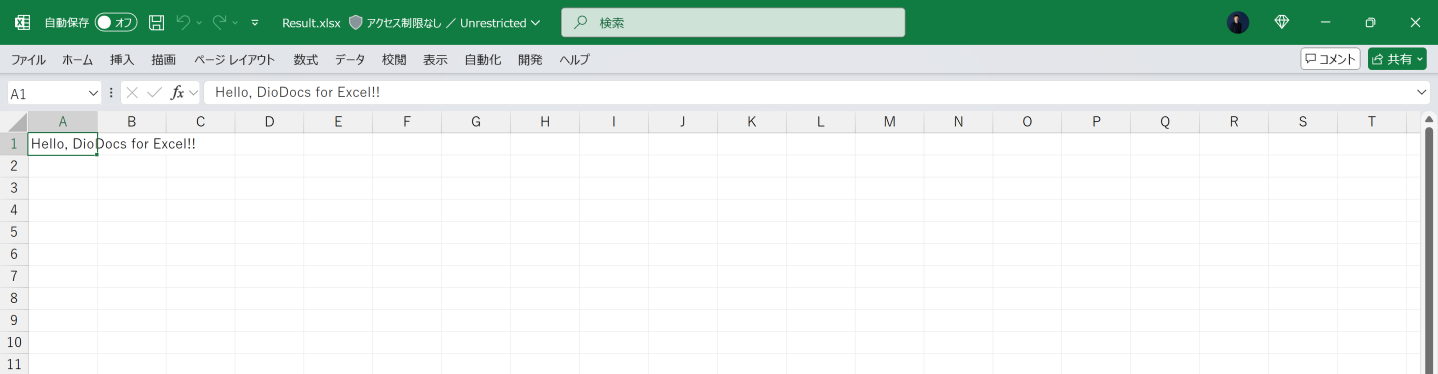1438x374 pixels.
Task: Click the Redo arrow icon
Action: coord(219,22)
